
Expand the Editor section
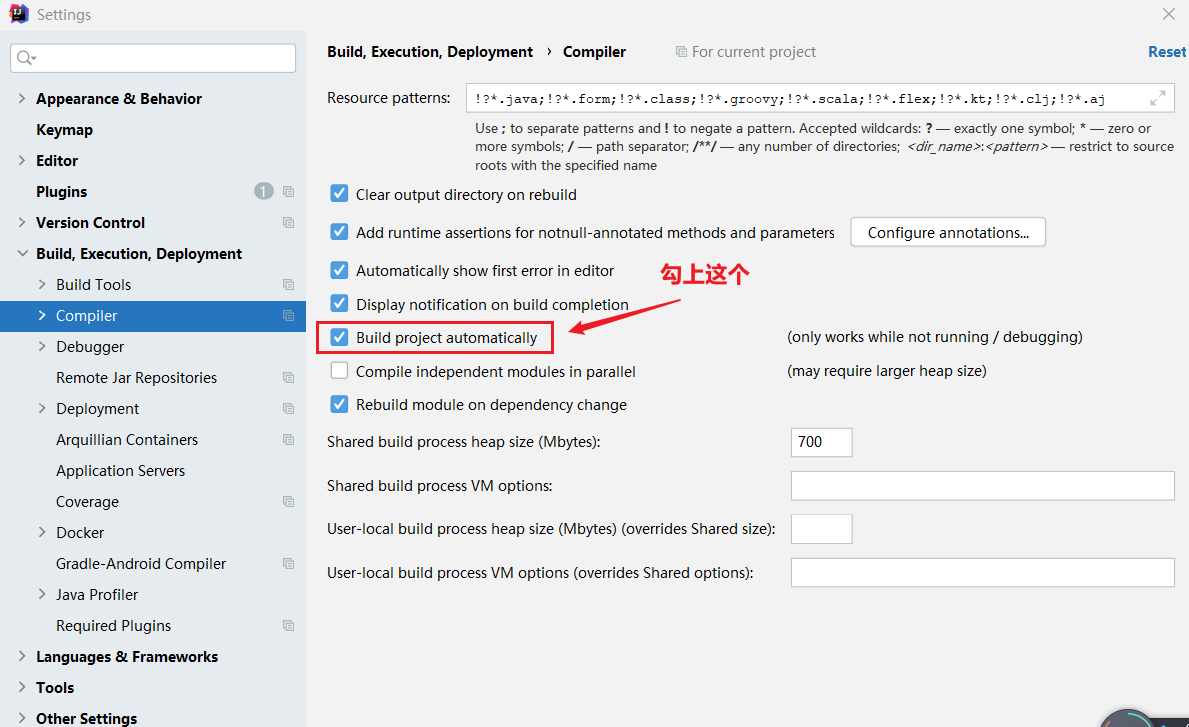pos(21,161)
